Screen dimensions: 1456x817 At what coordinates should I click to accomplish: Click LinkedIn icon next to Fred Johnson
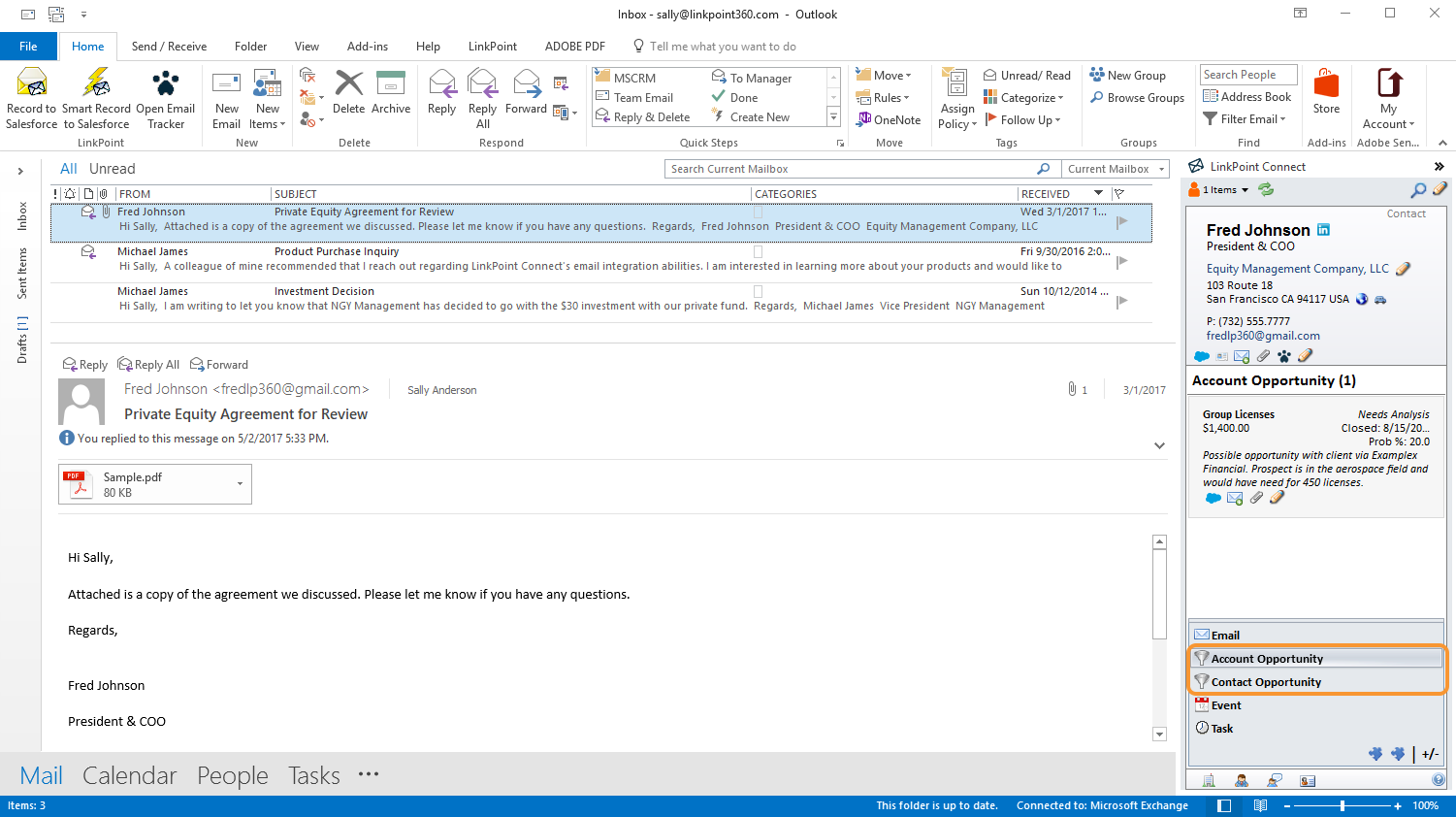tap(1323, 230)
